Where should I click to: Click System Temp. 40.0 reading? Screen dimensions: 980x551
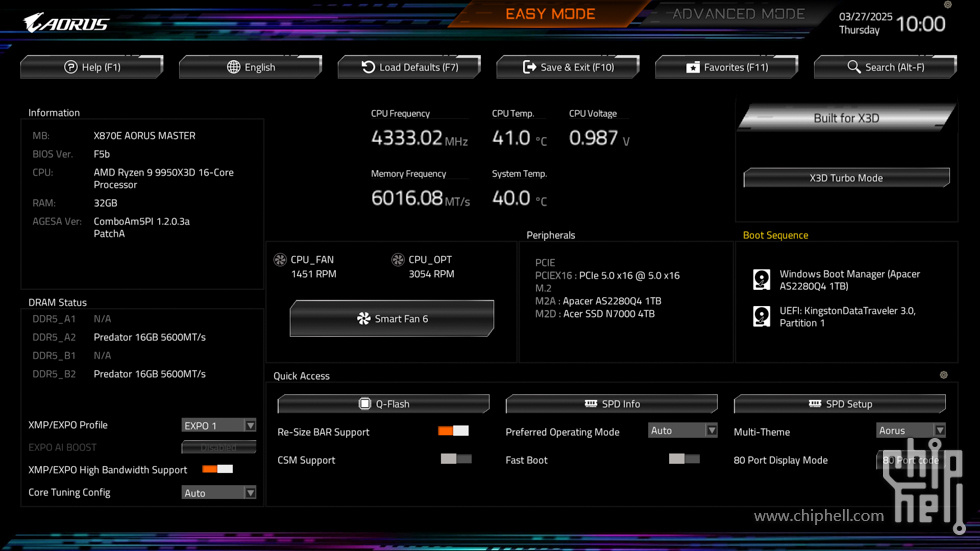[x=519, y=198]
